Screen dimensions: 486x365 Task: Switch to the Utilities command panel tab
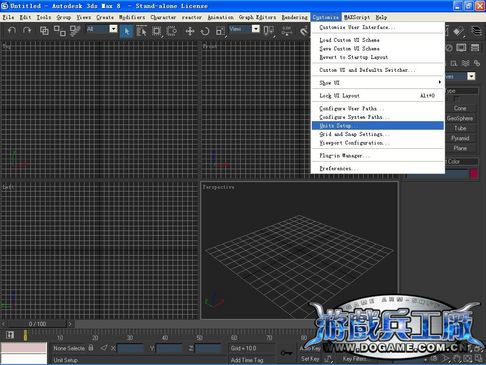pos(475,47)
